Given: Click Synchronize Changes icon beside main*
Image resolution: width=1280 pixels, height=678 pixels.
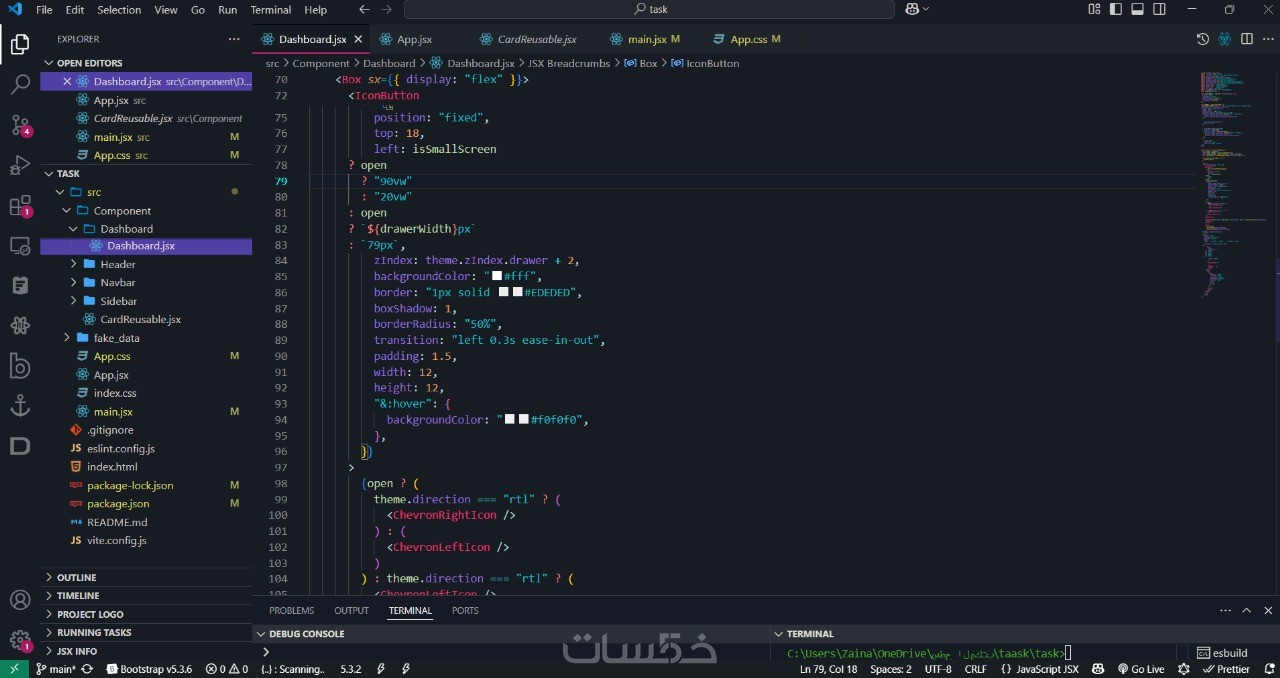Looking at the screenshot, I should [87, 669].
